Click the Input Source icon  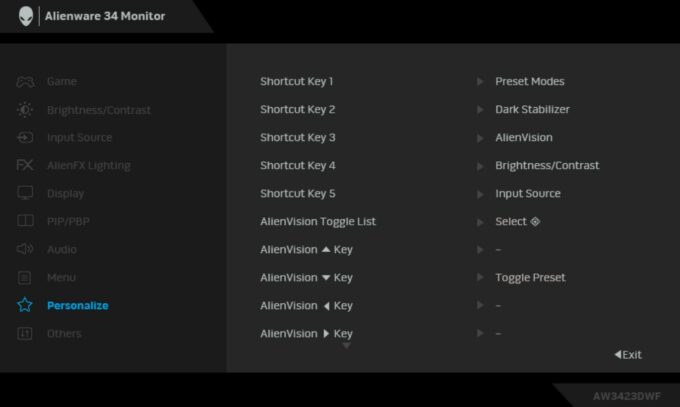[x=26, y=138]
